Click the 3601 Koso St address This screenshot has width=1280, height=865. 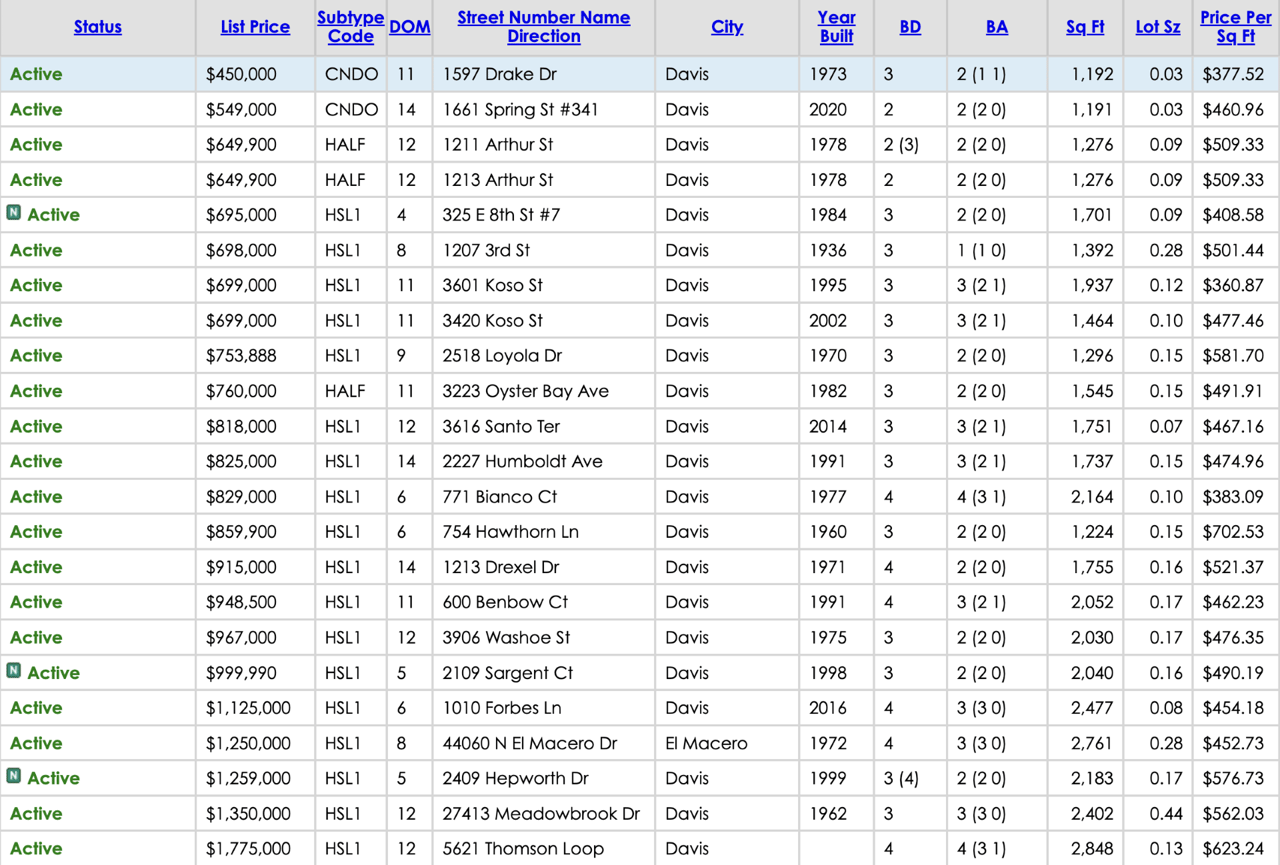493,286
